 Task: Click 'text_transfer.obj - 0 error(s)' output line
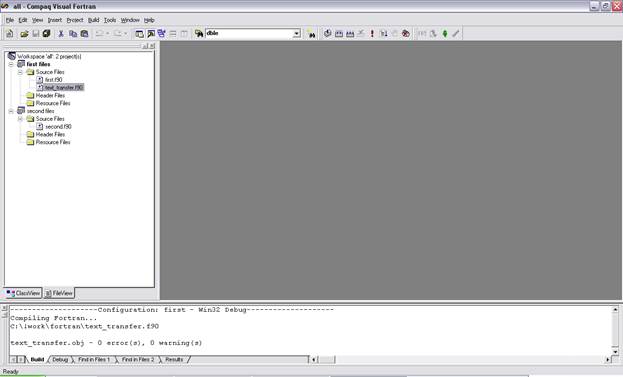(106, 343)
